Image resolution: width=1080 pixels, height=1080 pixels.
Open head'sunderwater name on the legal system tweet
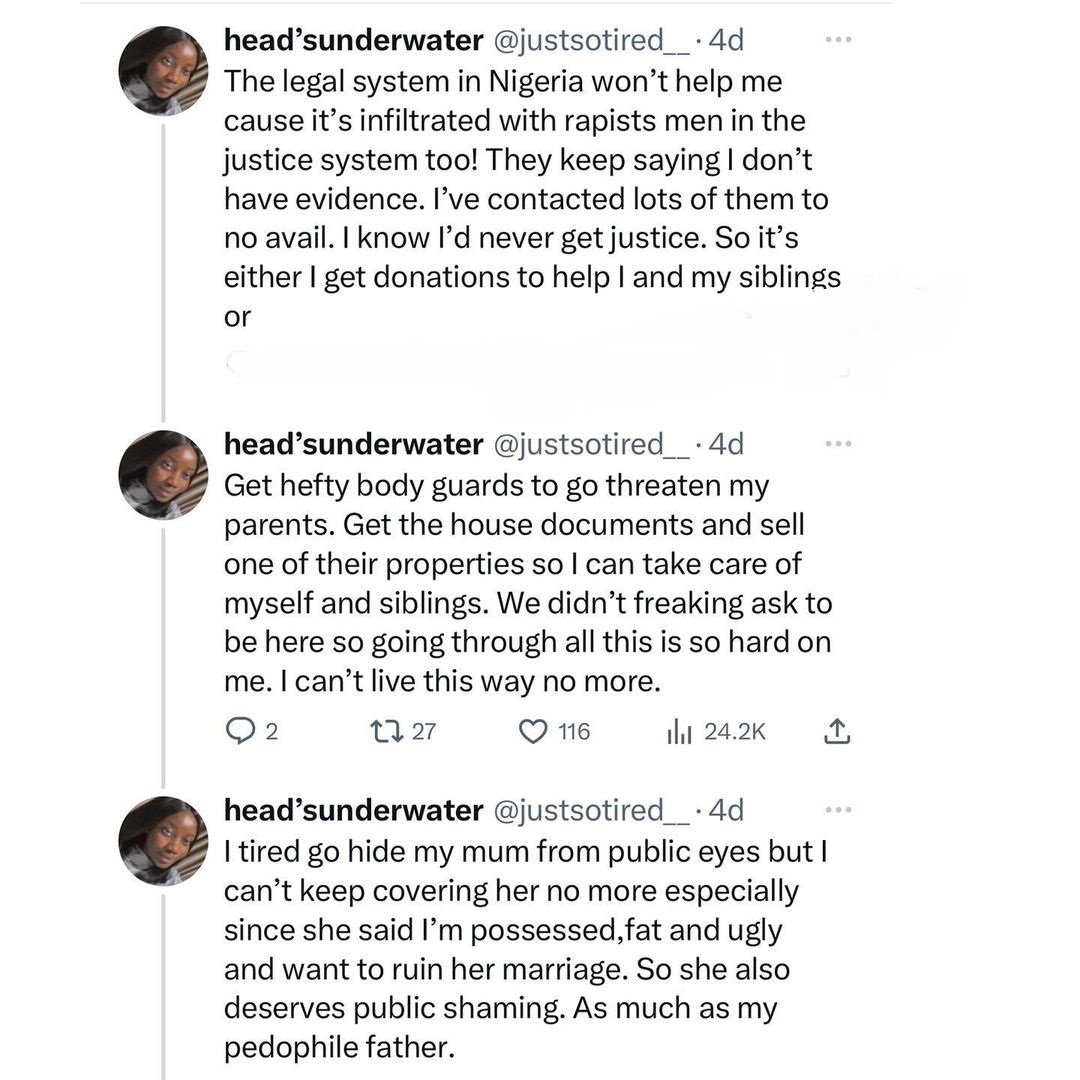tap(354, 41)
